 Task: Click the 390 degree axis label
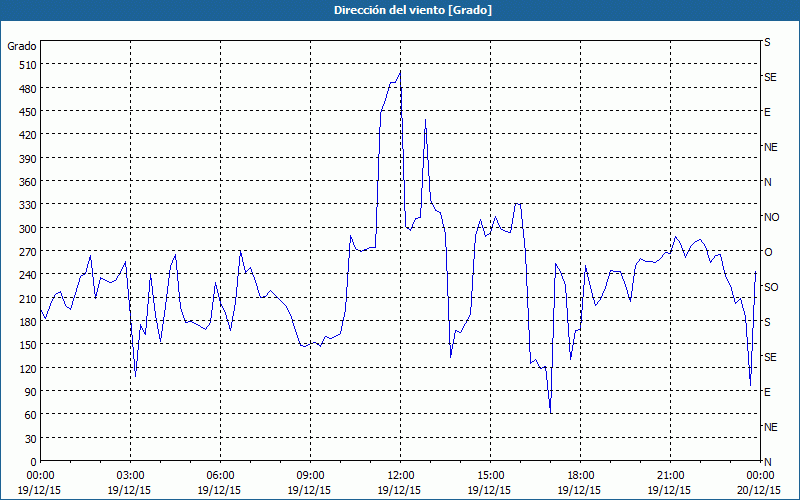[x=29, y=159]
